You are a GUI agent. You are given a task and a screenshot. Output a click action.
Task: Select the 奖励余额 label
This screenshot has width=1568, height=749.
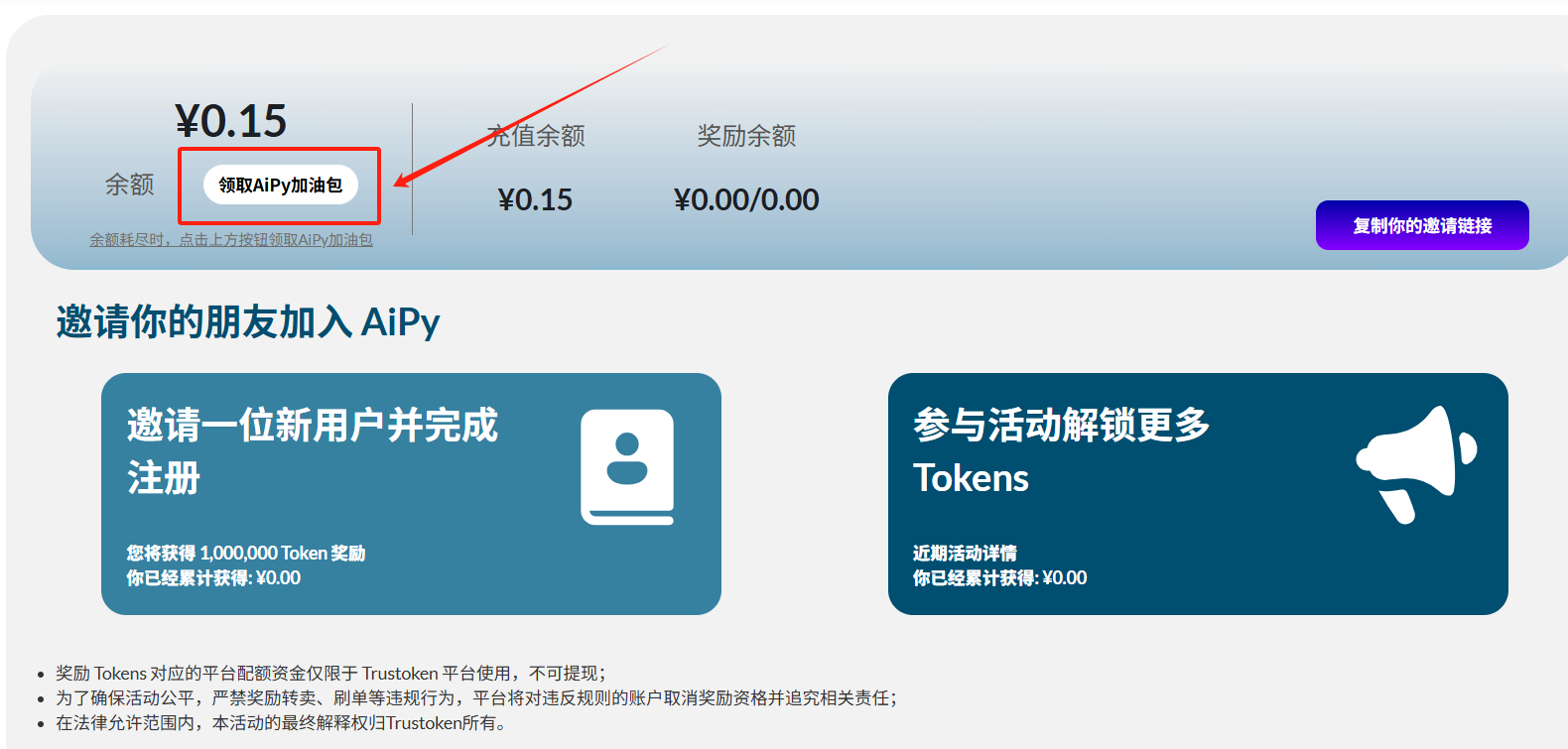746,136
